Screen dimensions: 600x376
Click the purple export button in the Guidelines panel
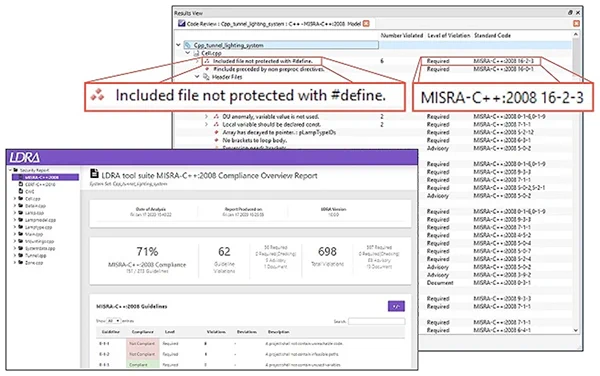pos(396,306)
